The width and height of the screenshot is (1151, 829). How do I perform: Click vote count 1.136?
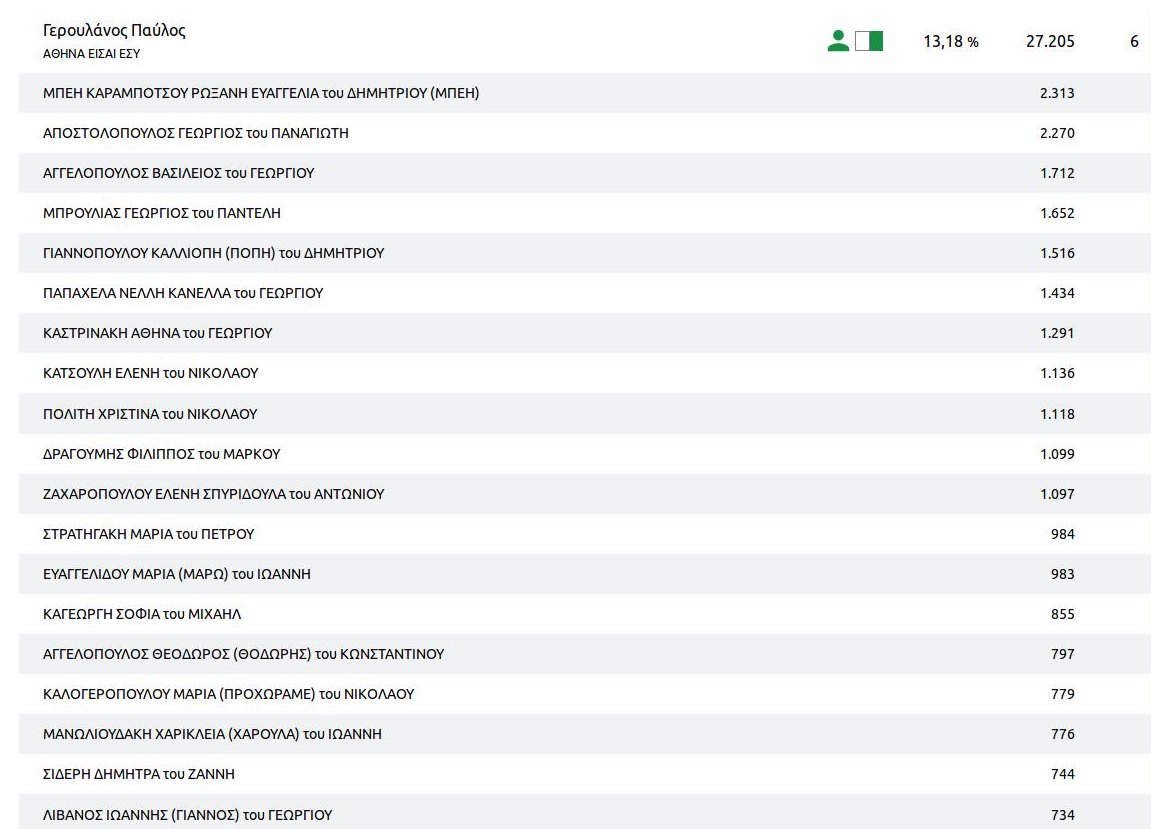click(1057, 373)
